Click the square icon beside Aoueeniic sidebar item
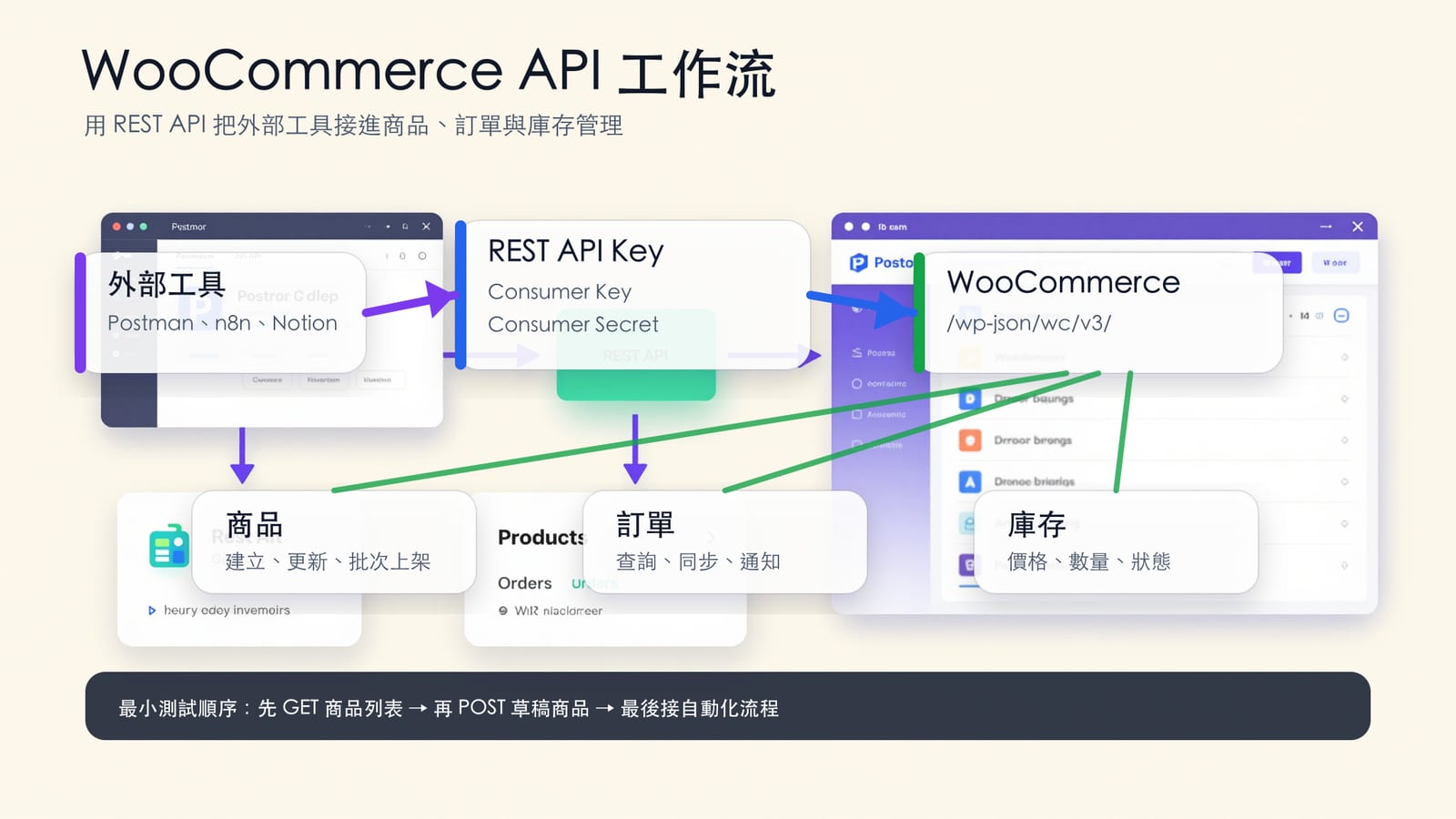This screenshot has width=1456, height=819. 856,414
